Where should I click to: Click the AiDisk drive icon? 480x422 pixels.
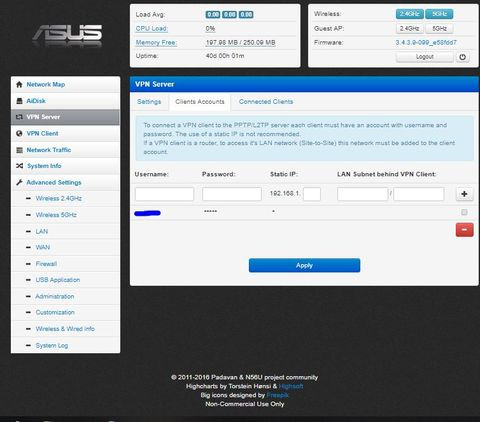click(x=19, y=101)
